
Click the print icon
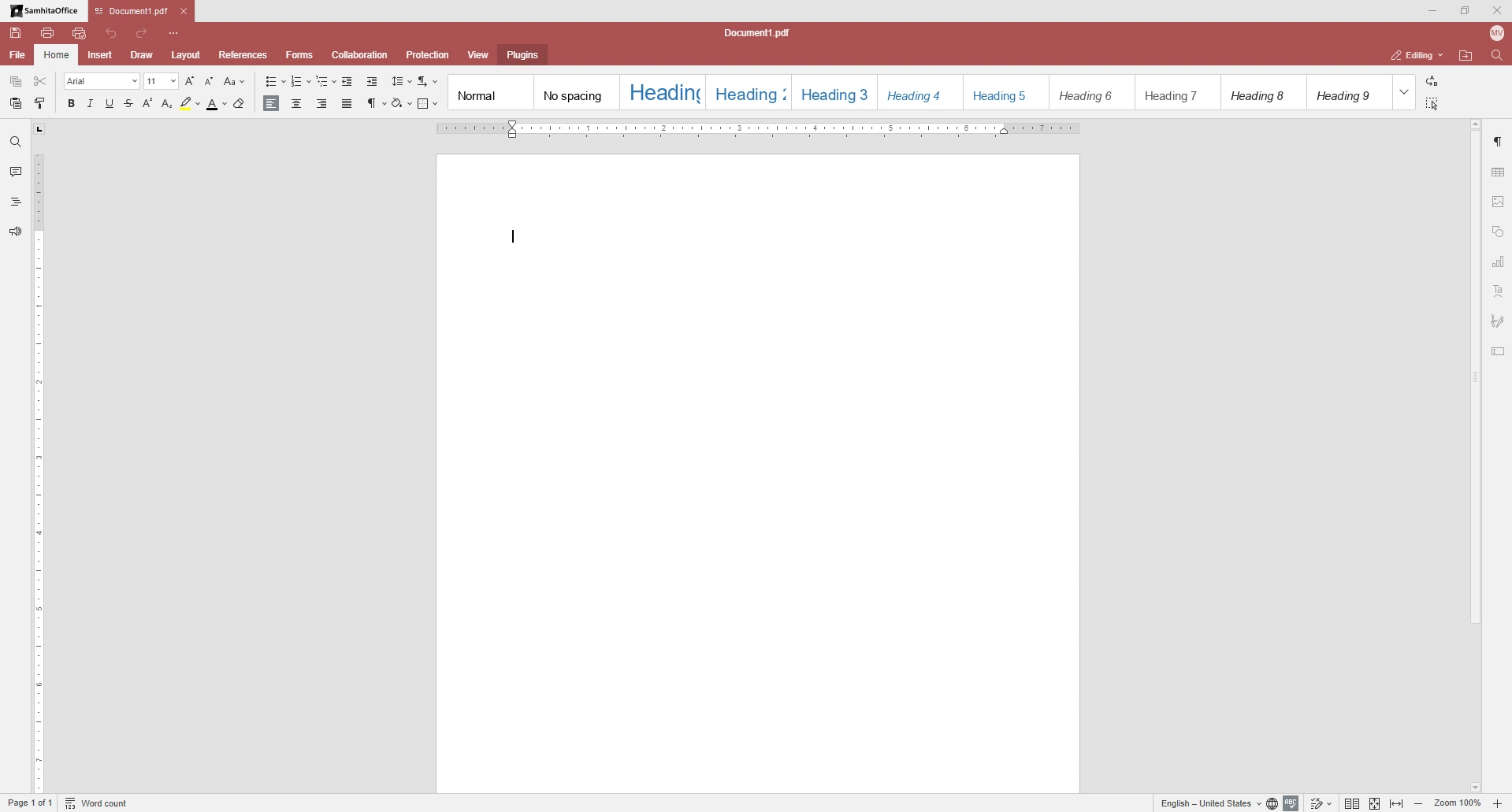(x=47, y=33)
